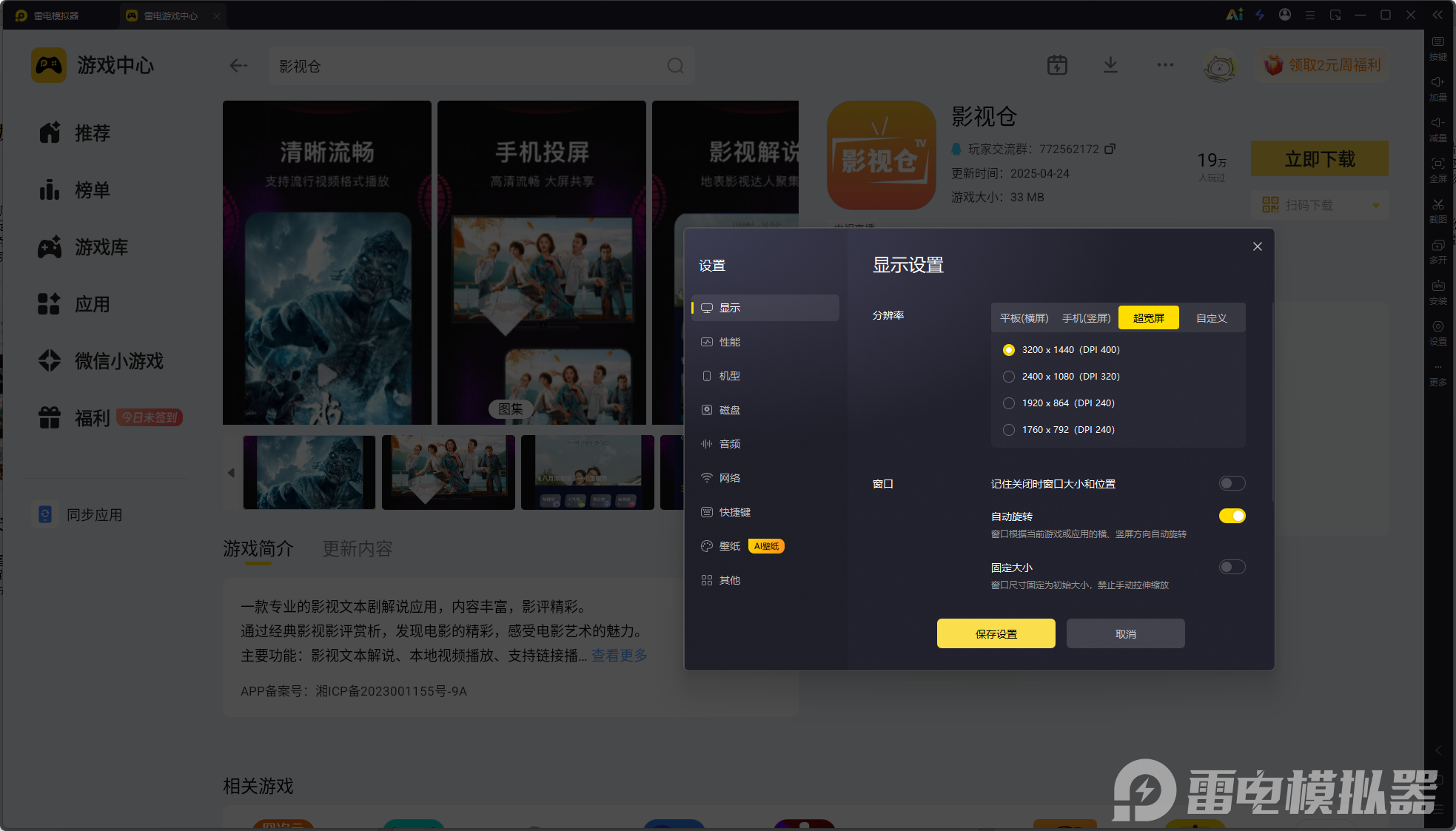Open the 多开 multi-instance tool

point(1437,252)
